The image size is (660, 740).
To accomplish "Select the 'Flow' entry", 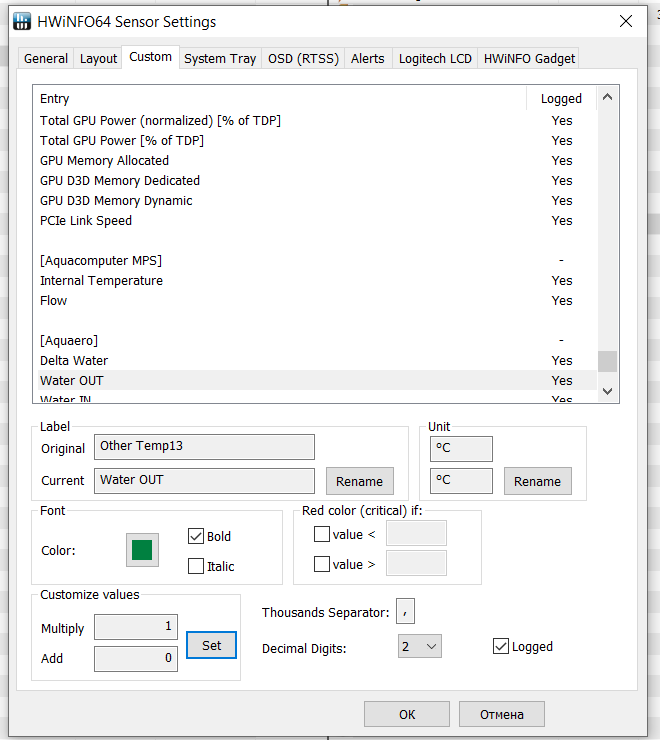I will coord(317,301).
